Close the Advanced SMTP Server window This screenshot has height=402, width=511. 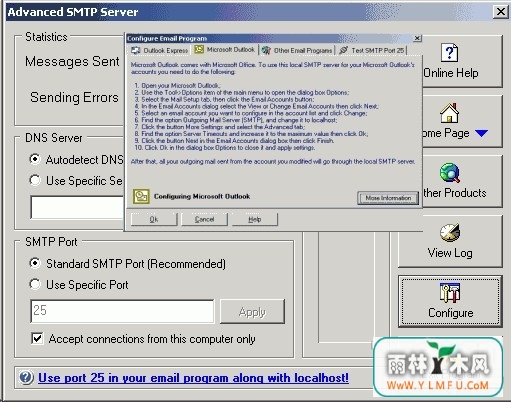[x=501, y=12]
